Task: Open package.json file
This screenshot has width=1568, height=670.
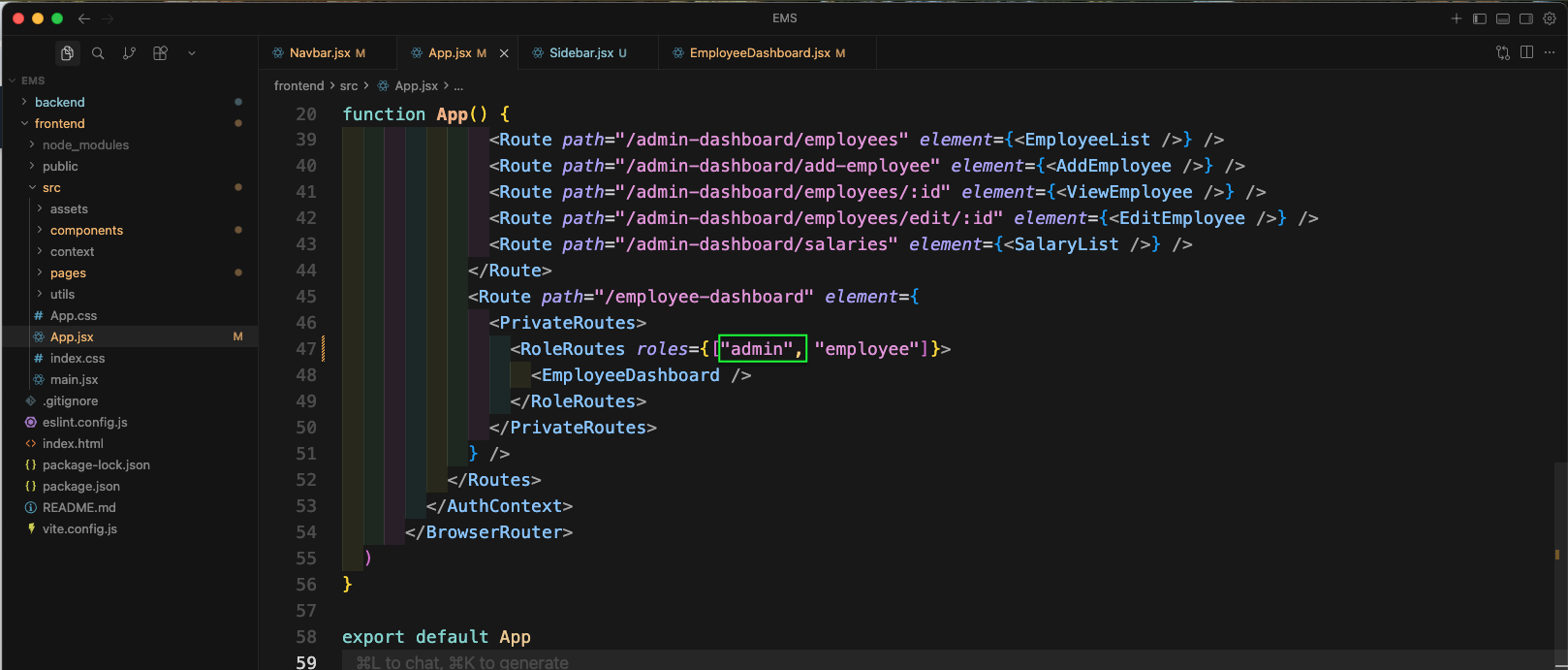Action: [129, 486]
